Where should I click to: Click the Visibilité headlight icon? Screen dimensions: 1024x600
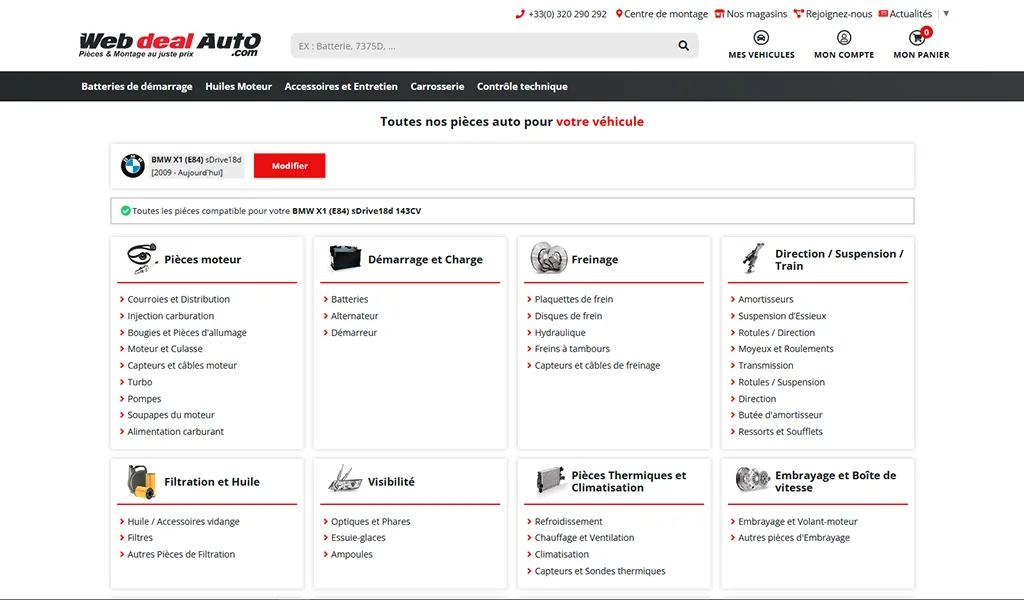click(345, 481)
